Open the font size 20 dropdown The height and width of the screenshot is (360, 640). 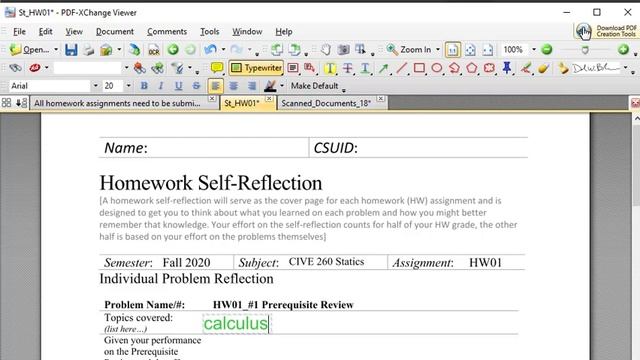coord(129,86)
